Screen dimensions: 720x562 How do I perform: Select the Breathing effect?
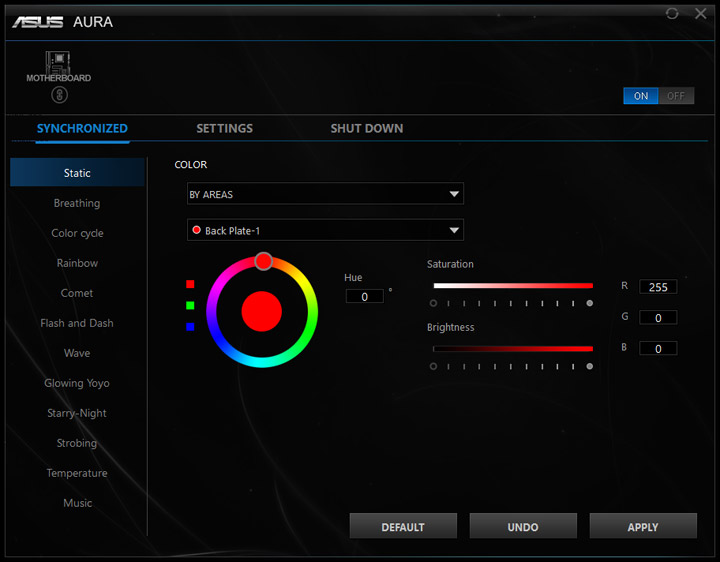(x=77, y=203)
